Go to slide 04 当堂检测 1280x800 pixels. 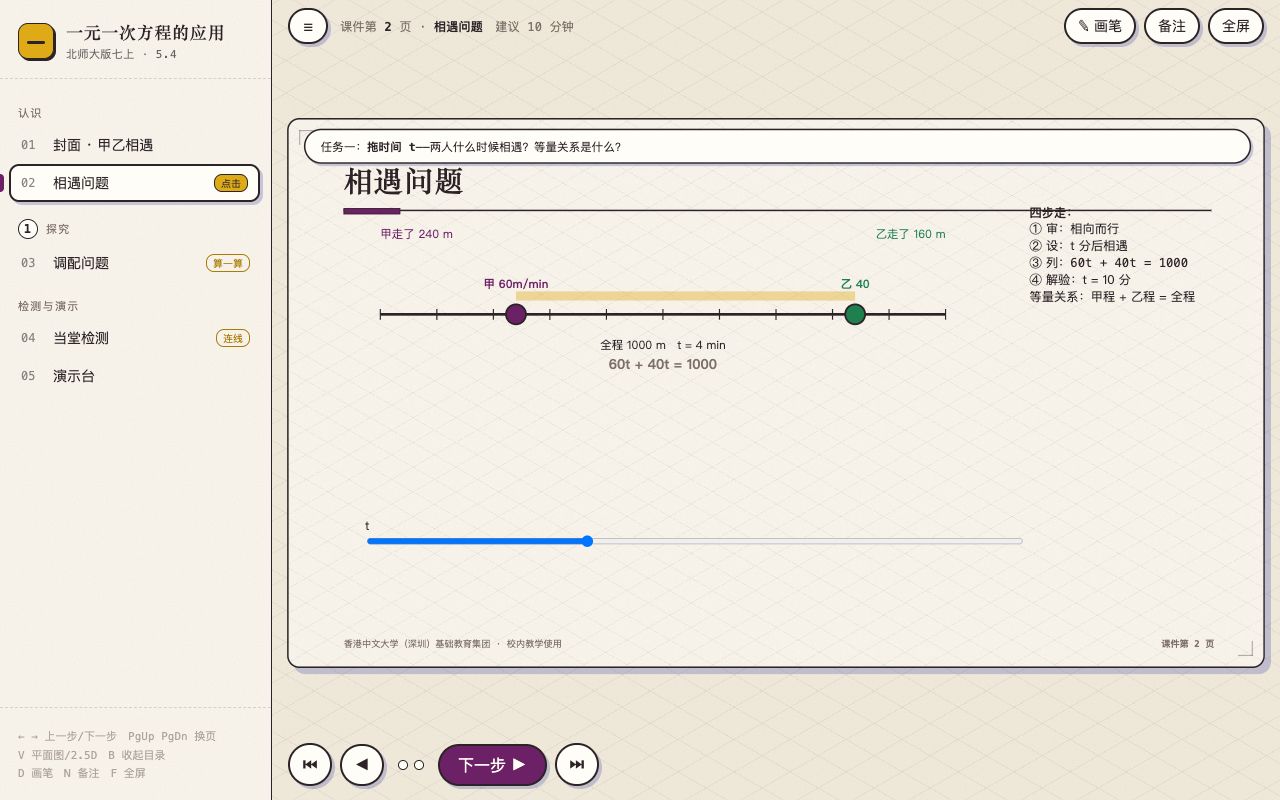(x=134, y=338)
